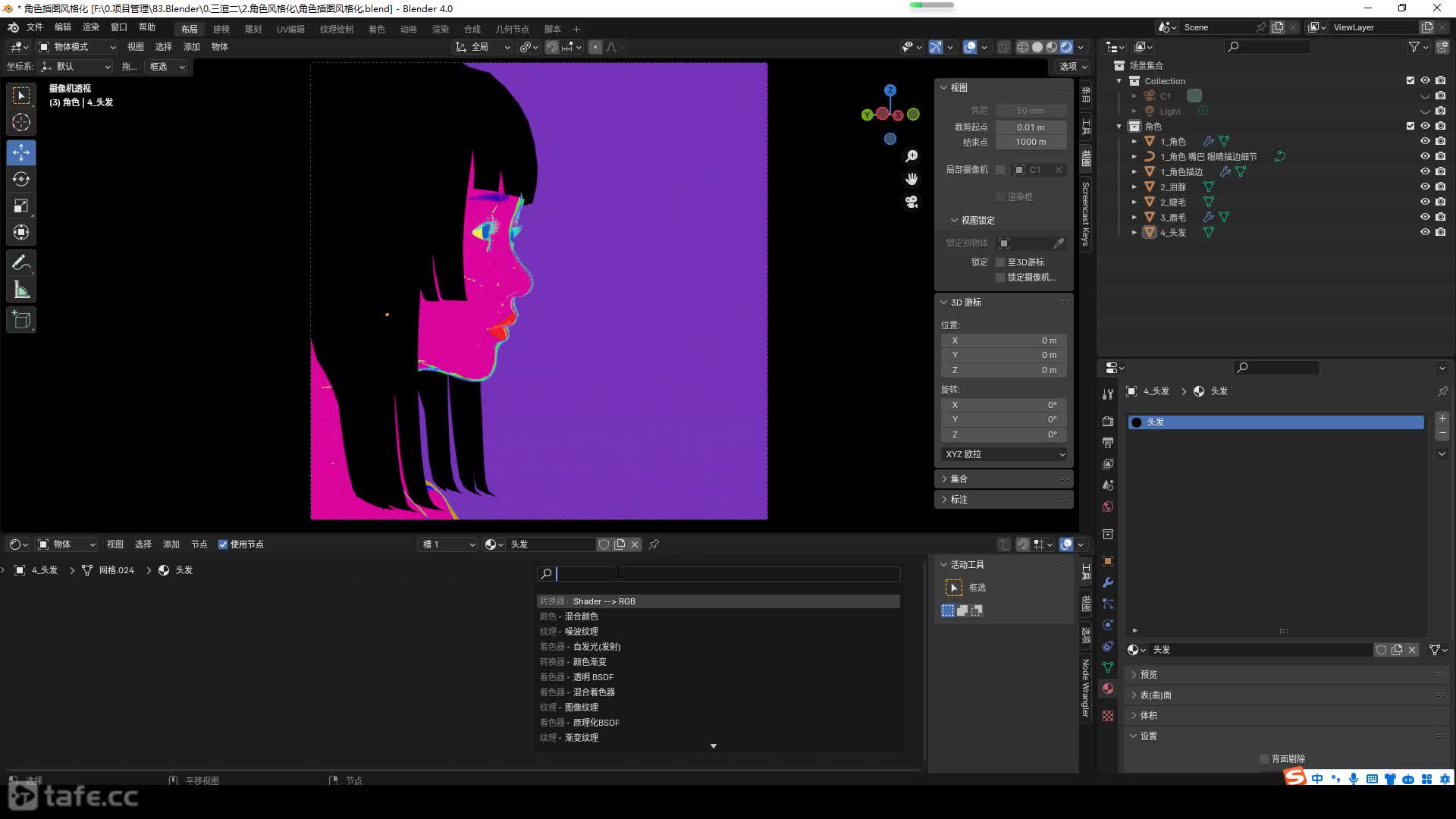
Task: Click the focal length 50 mm field
Action: [1031, 111]
